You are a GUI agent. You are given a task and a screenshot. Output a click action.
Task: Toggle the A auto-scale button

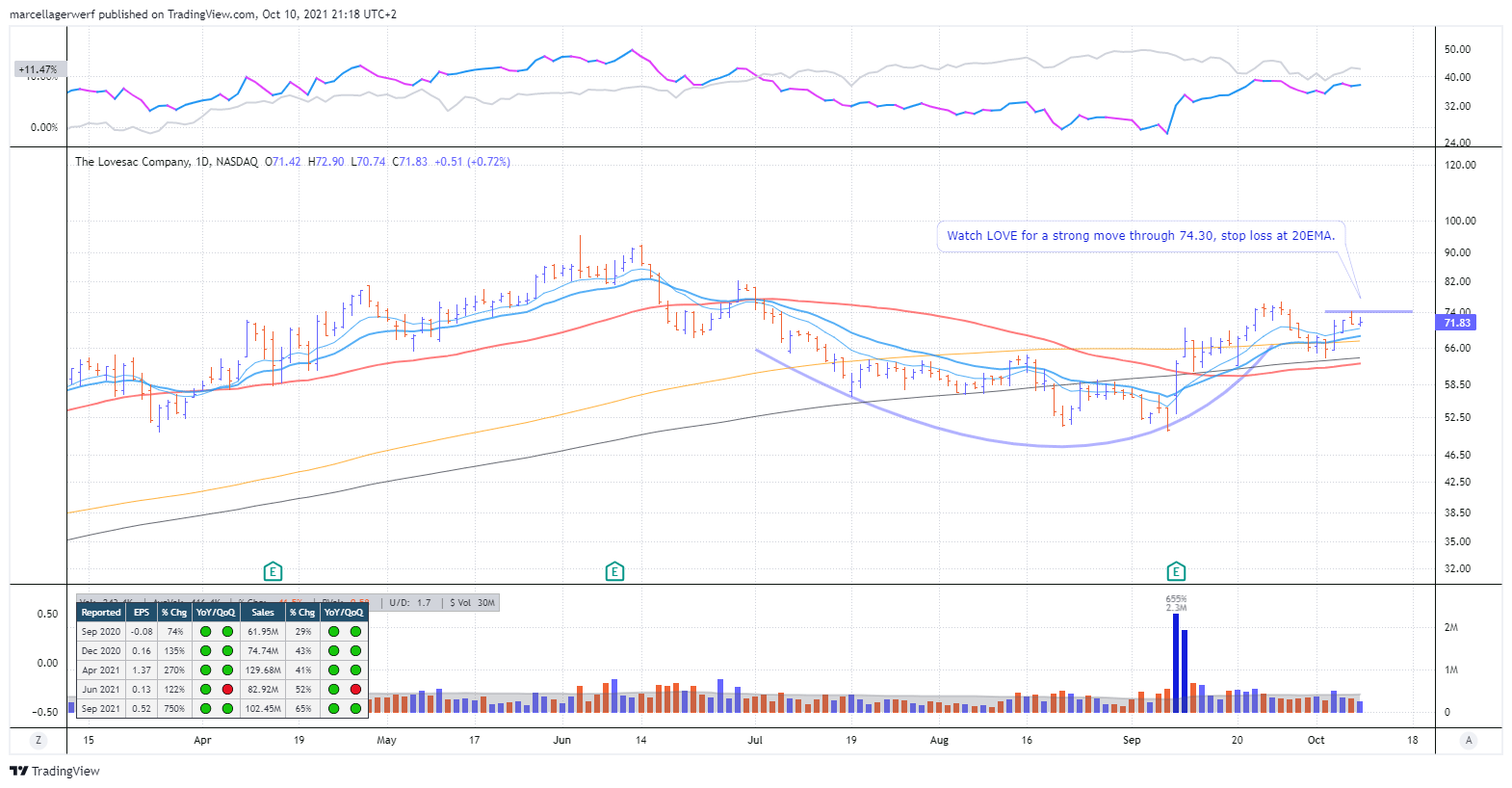coord(1469,740)
